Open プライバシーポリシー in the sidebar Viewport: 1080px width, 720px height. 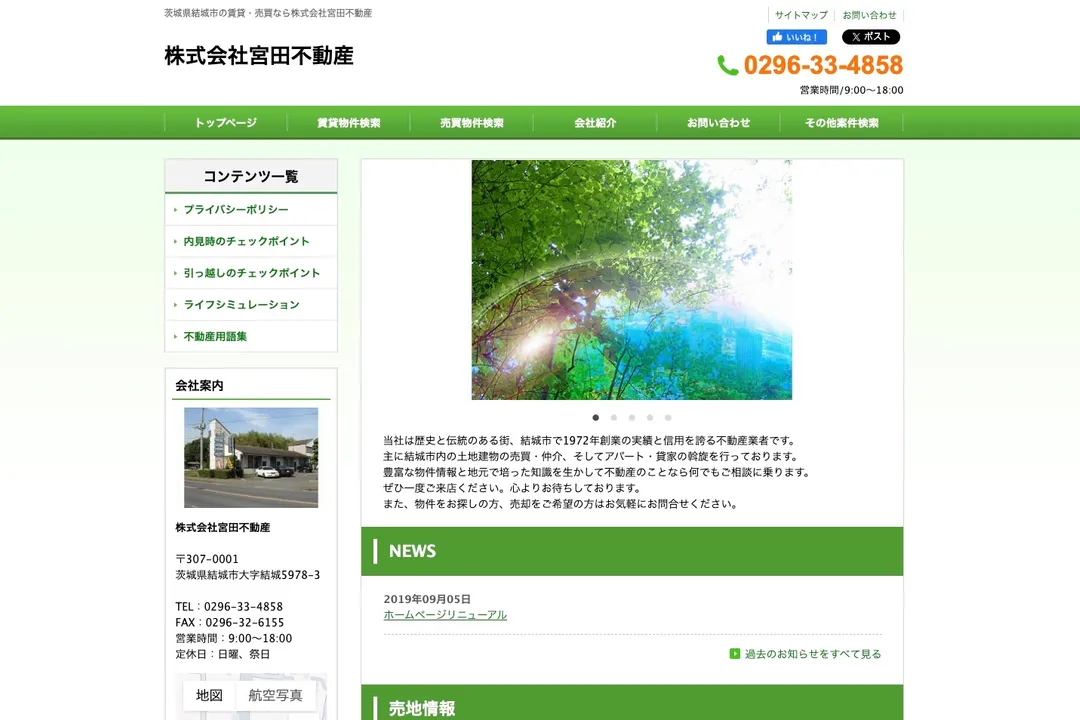236,210
